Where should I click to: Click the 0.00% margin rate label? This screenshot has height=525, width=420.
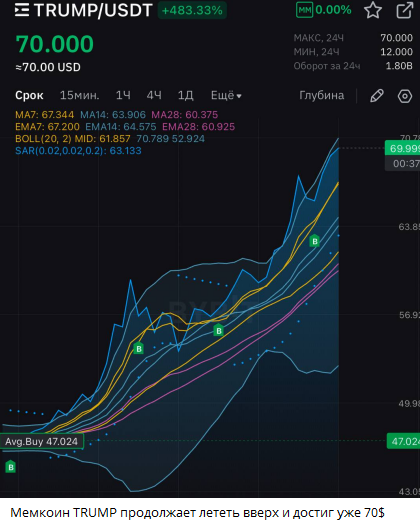click(333, 10)
